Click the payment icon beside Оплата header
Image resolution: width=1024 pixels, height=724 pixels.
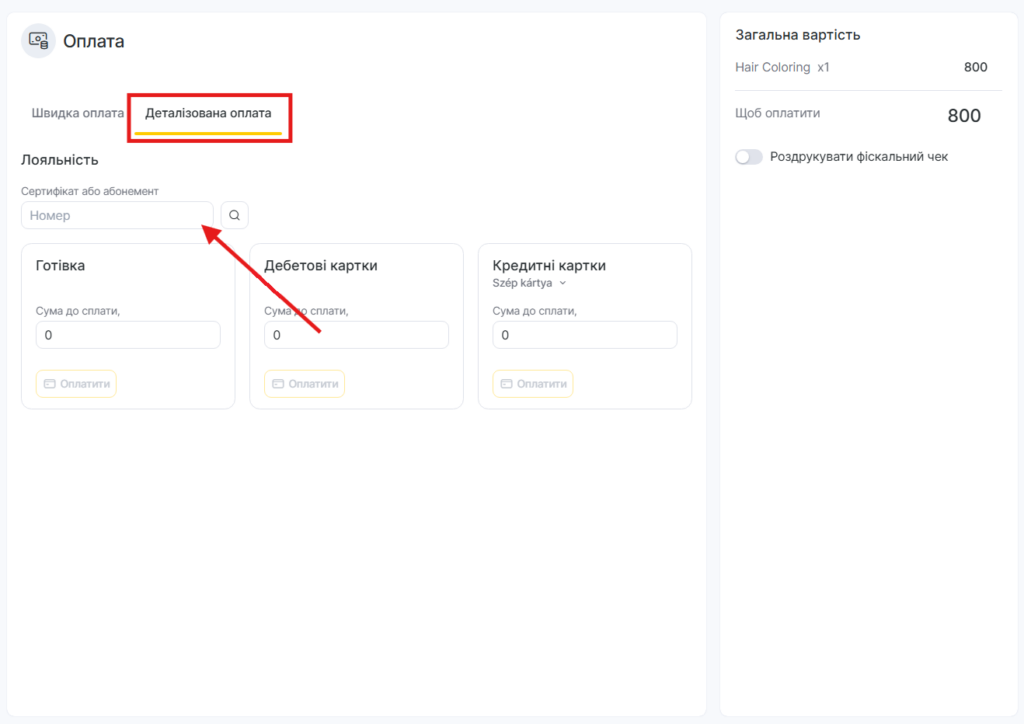[x=38, y=41]
